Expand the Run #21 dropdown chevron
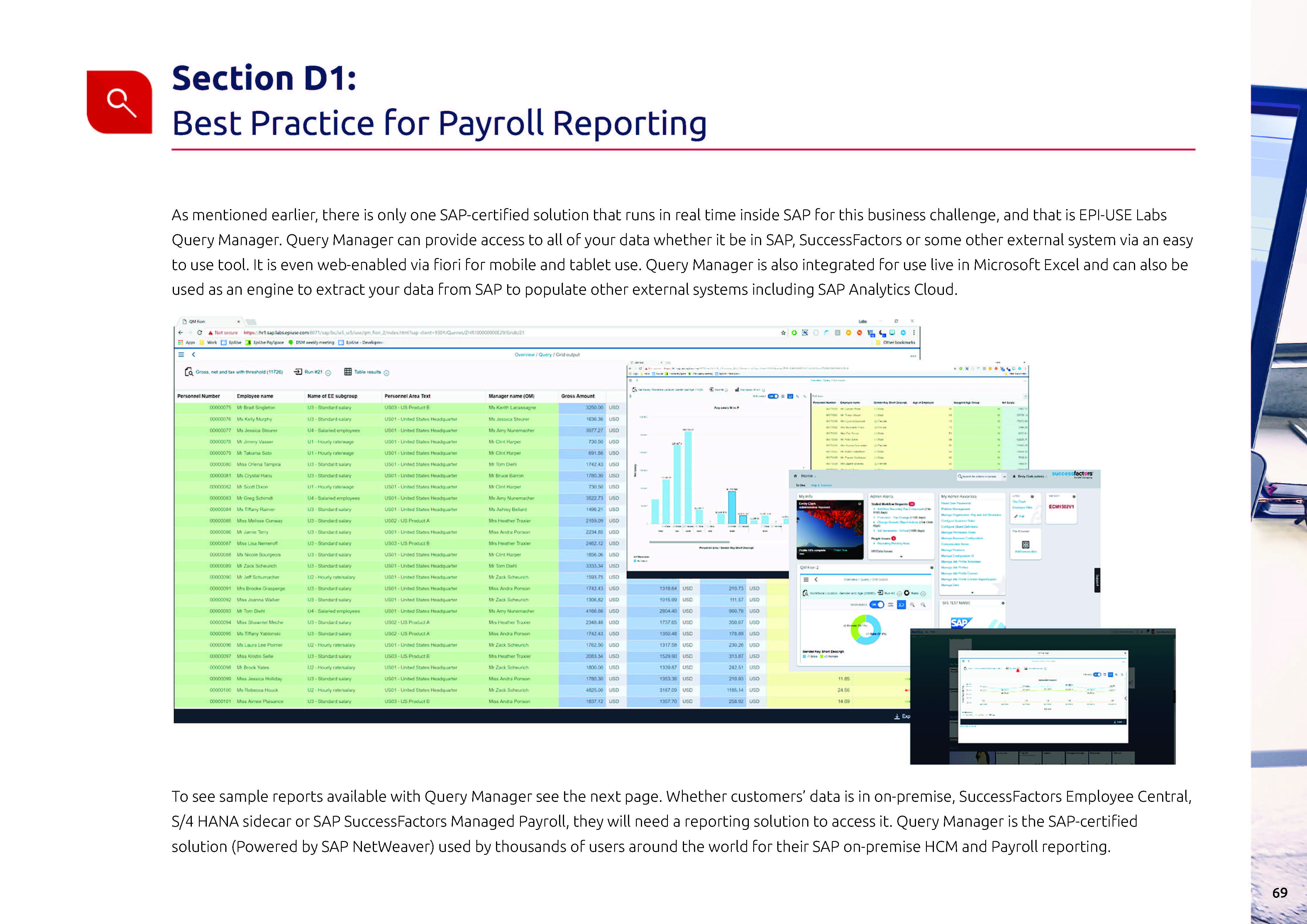Screen dimensions: 1307x924 click(328, 373)
